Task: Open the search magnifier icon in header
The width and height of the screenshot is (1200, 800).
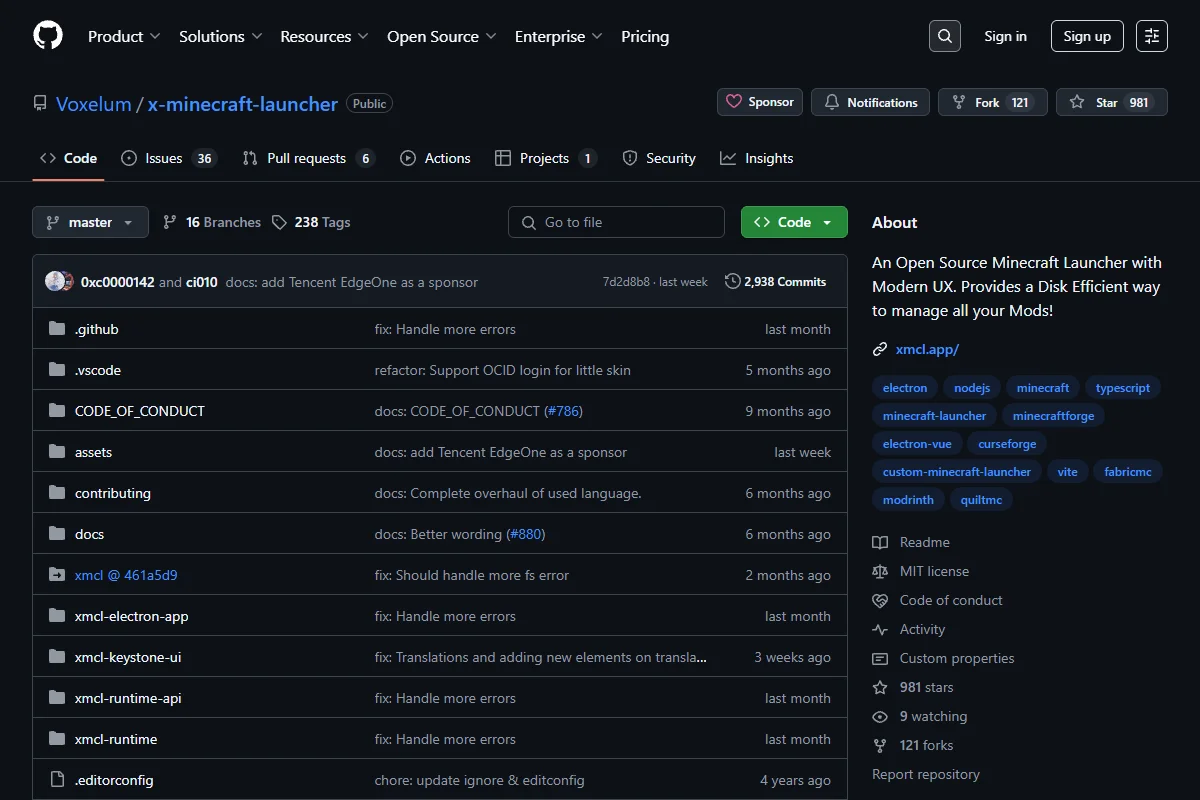Action: [x=944, y=36]
